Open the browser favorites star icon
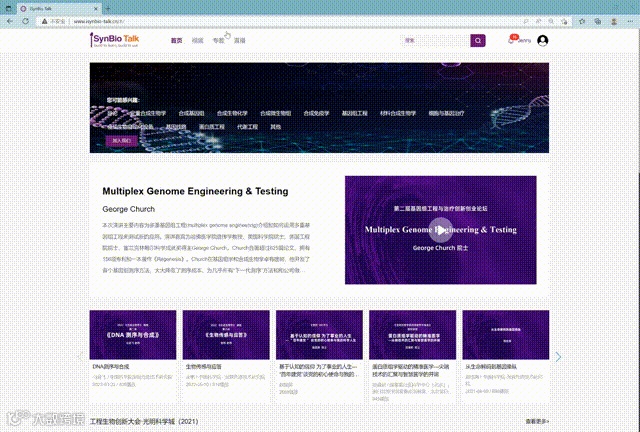This screenshot has width=640, height=432. coord(582,21)
